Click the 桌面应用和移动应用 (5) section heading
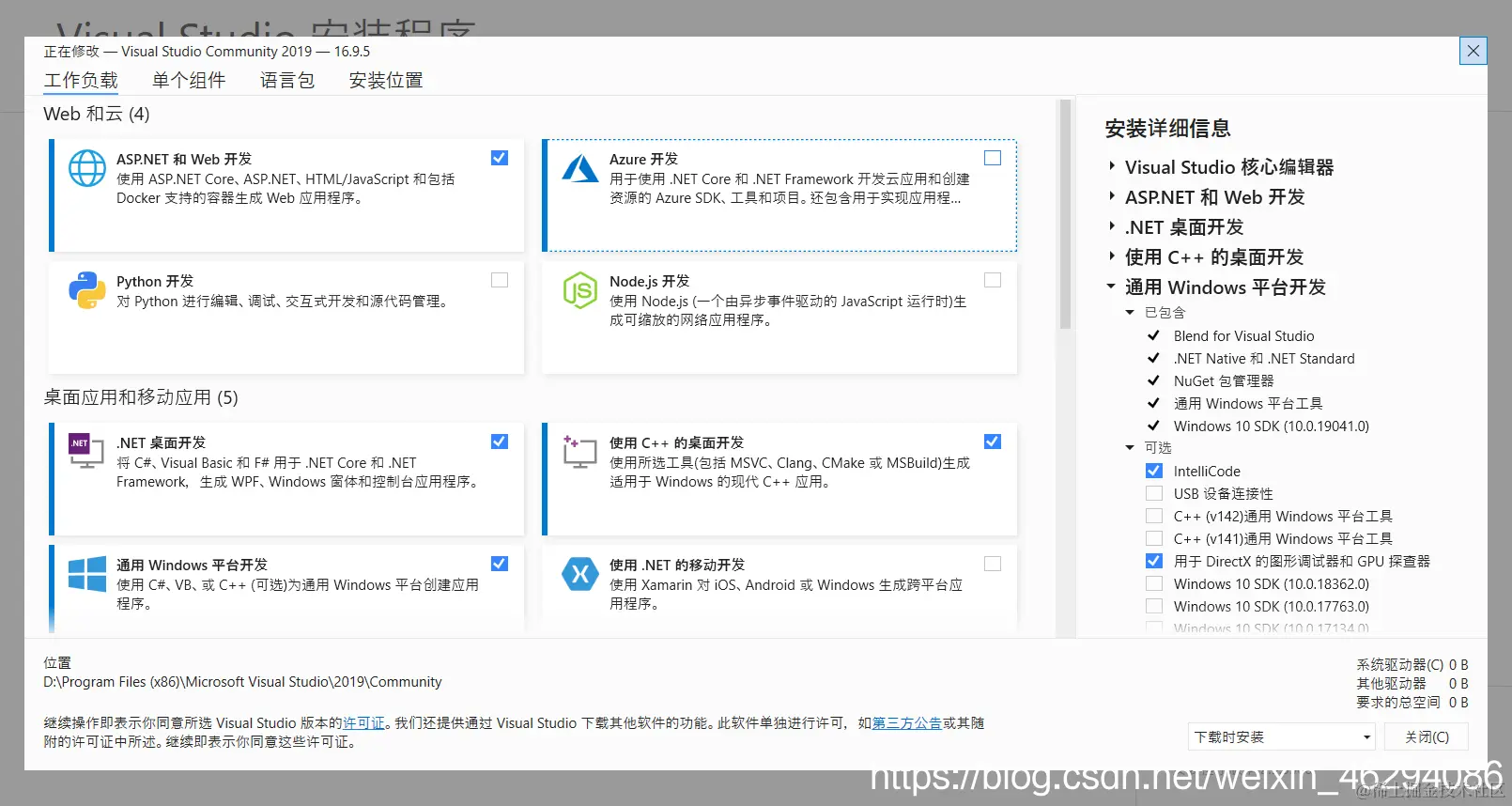The image size is (1512, 806). point(141,397)
